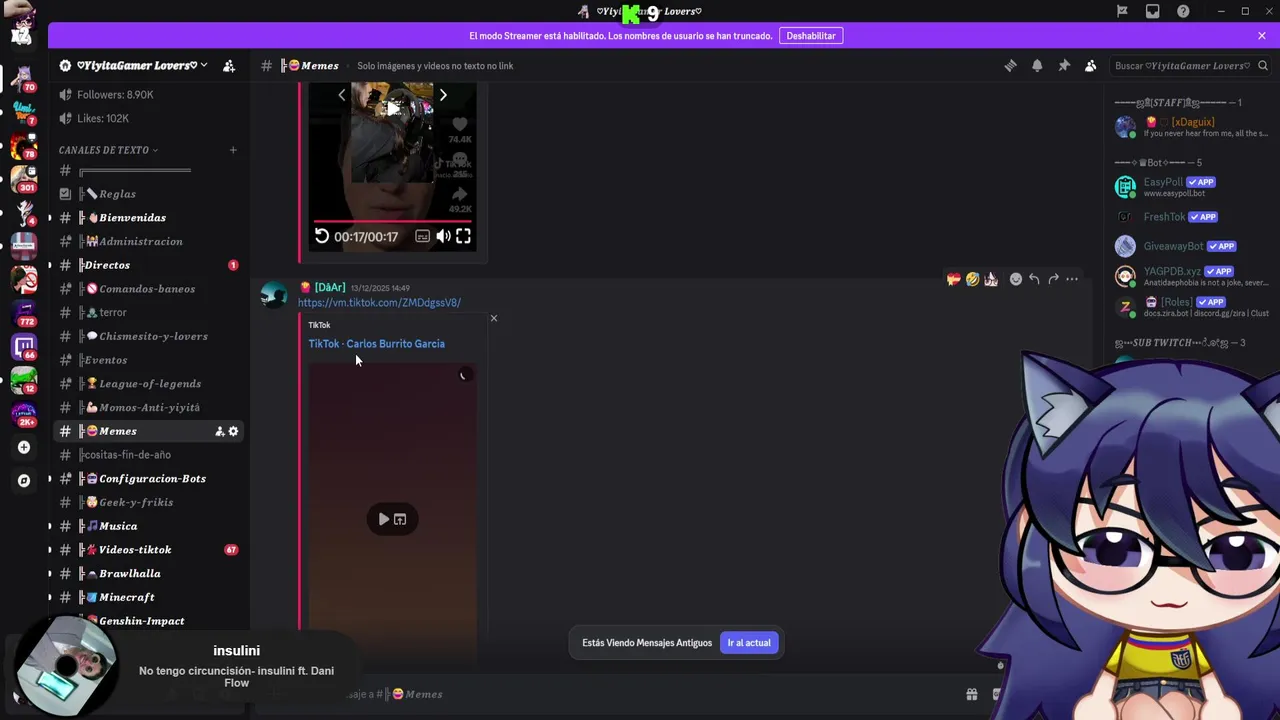Mute the video player volume
This screenshot has width=1280, height=720.
coord(443,237)
